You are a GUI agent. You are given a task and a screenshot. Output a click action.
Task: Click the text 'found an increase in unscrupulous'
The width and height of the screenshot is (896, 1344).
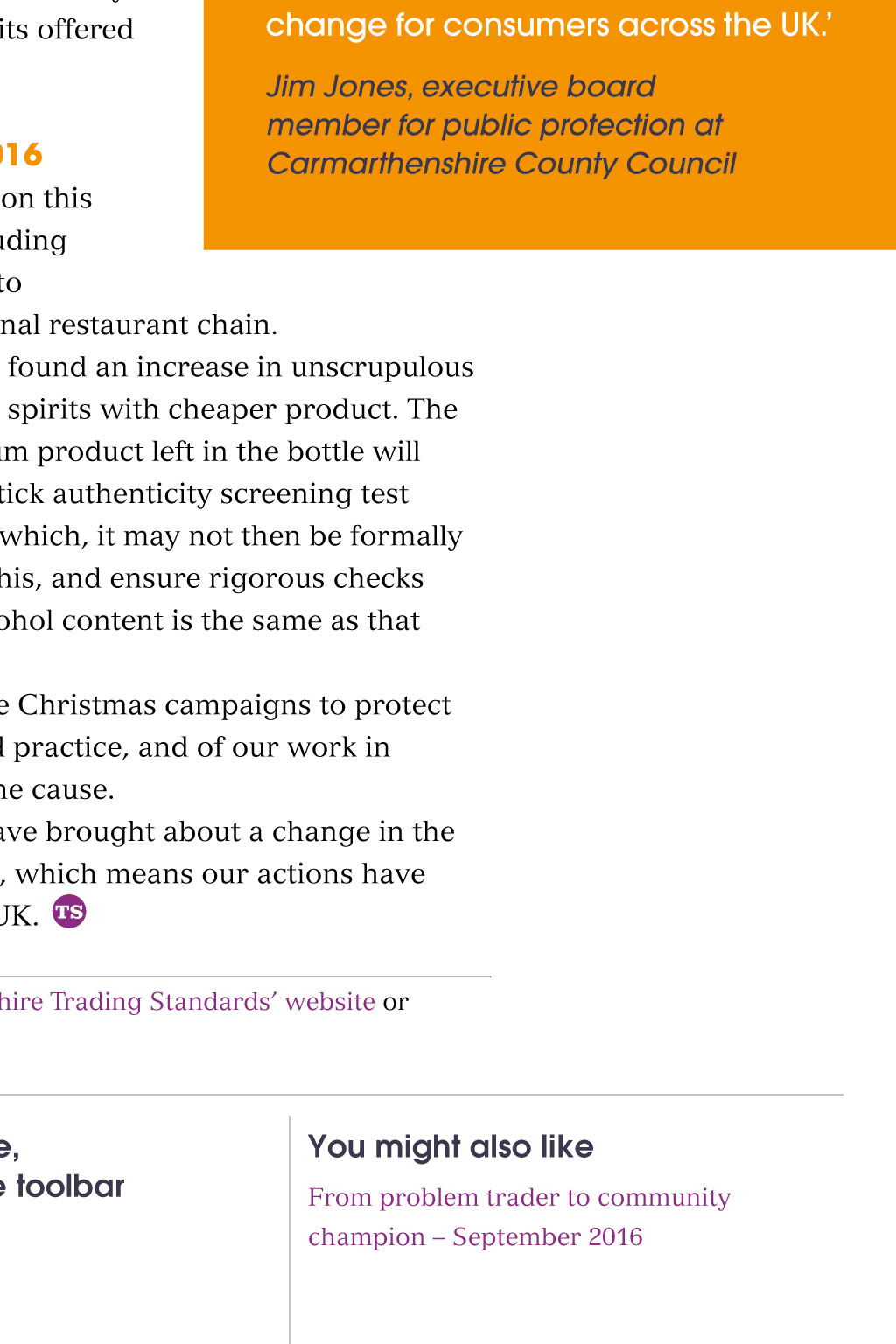coord(241,367)
